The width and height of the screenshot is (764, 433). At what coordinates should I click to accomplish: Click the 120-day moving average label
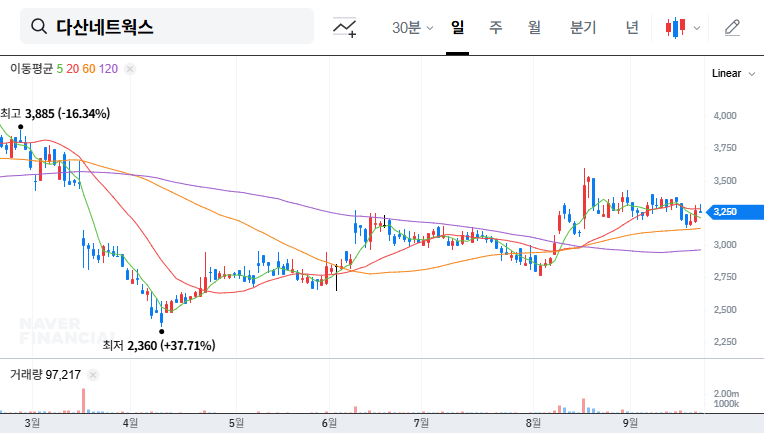(108, 69)
